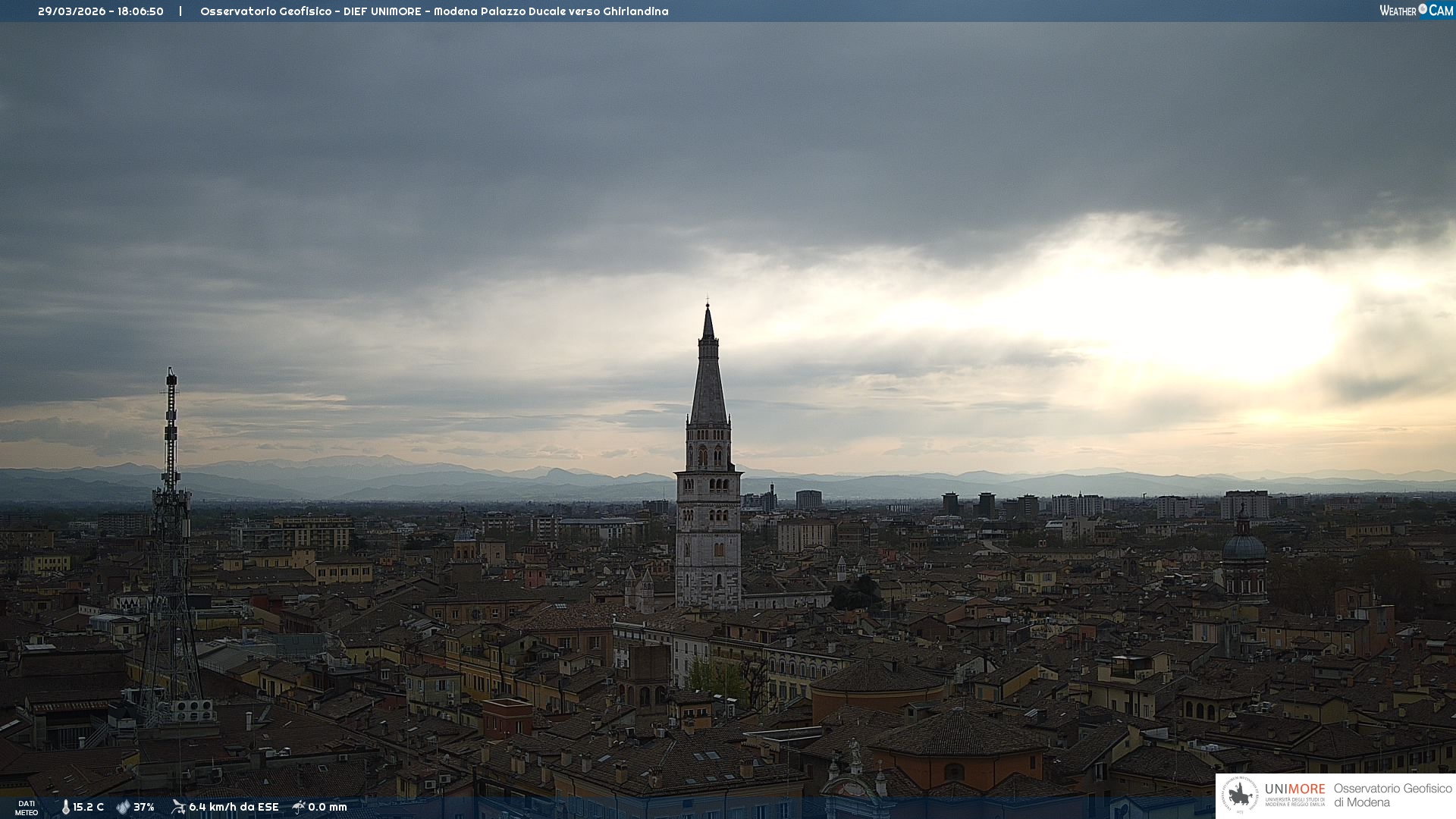Select the DATI METEO label
This screenshot has height=819, width=1456.
click(x=27, y=808)
